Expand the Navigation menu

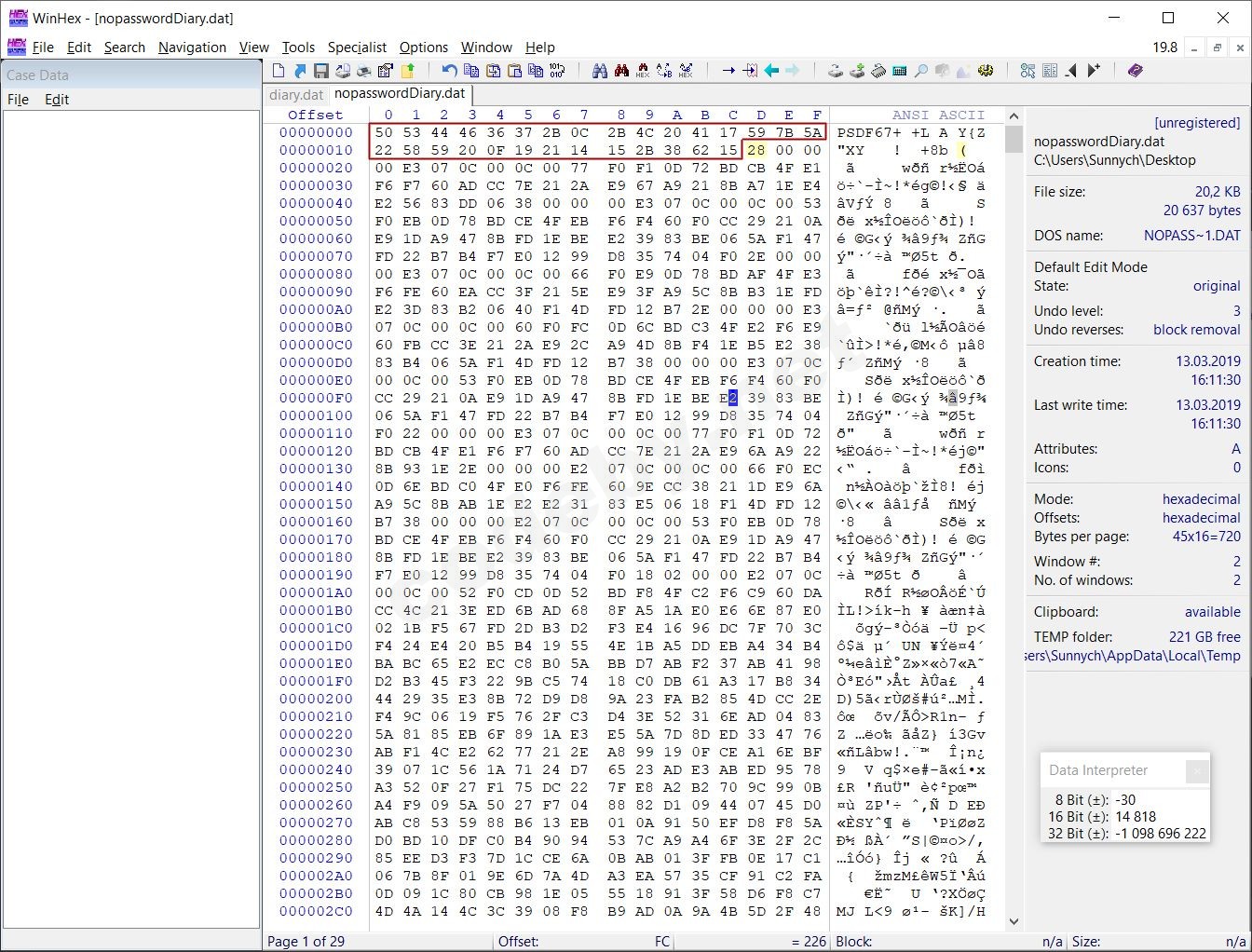192,48
